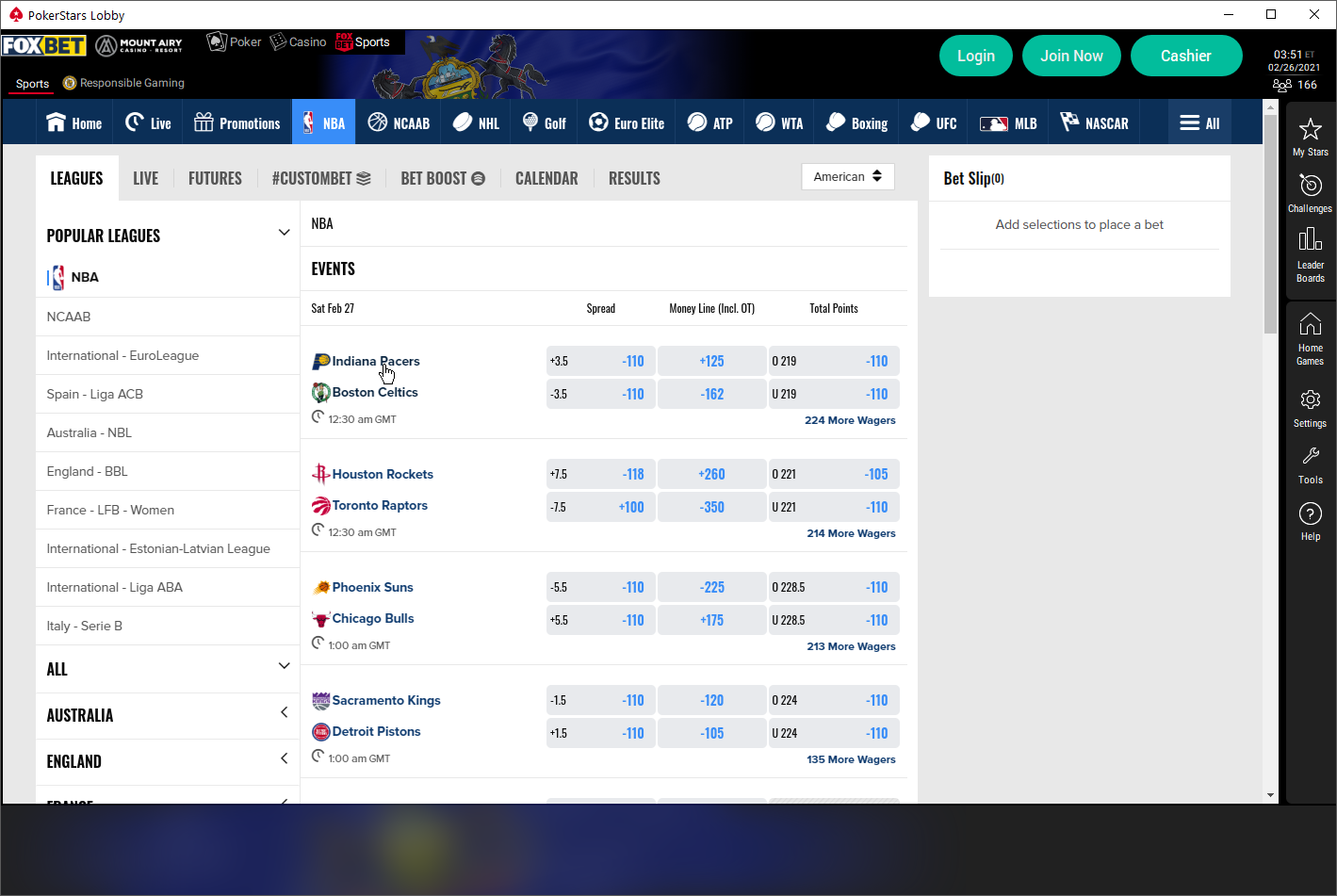The width and height of the screenshot is (1337, 896).
Task: Open Live events in navigation bar
Action: [x=148, y=122]
